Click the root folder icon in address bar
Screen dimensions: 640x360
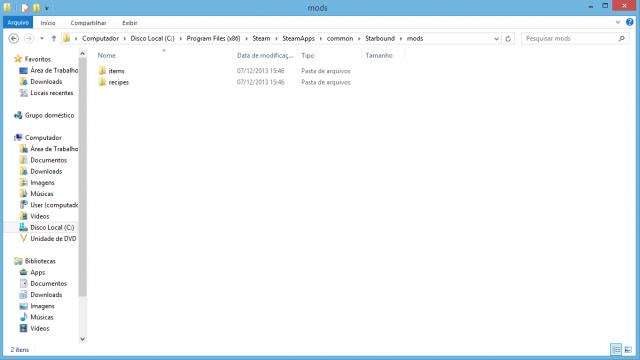tap(67, 38)
